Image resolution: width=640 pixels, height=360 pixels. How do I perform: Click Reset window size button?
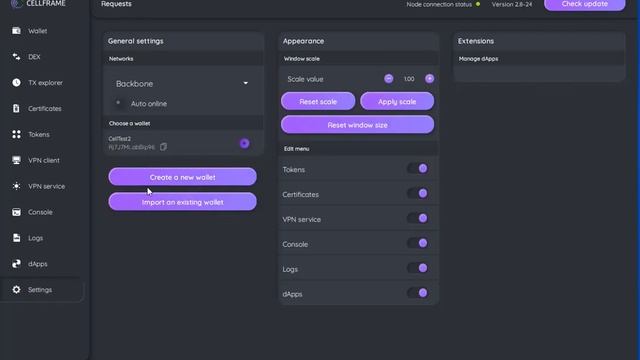tap(358, 124)
